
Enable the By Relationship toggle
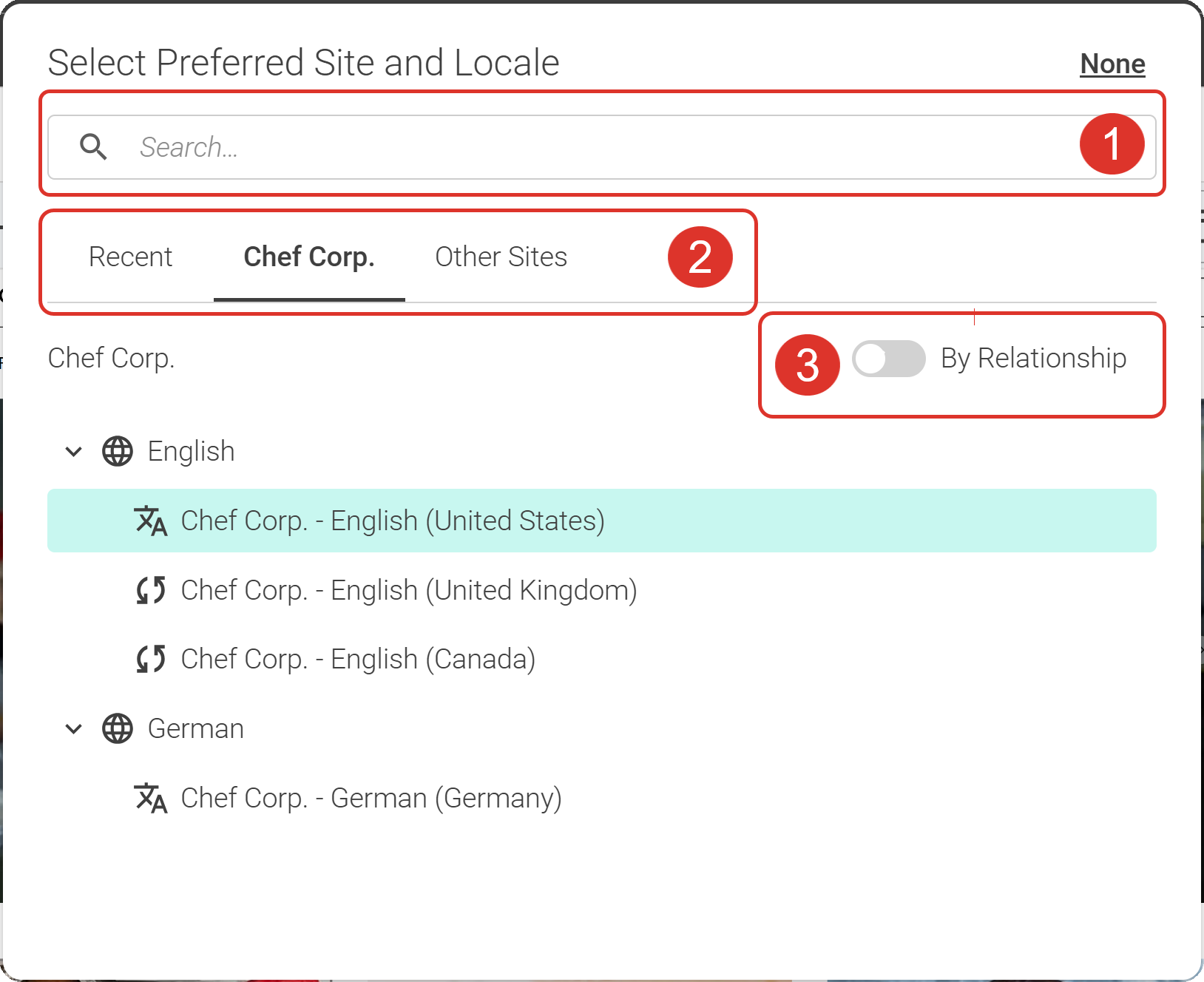tap(888, 359)
